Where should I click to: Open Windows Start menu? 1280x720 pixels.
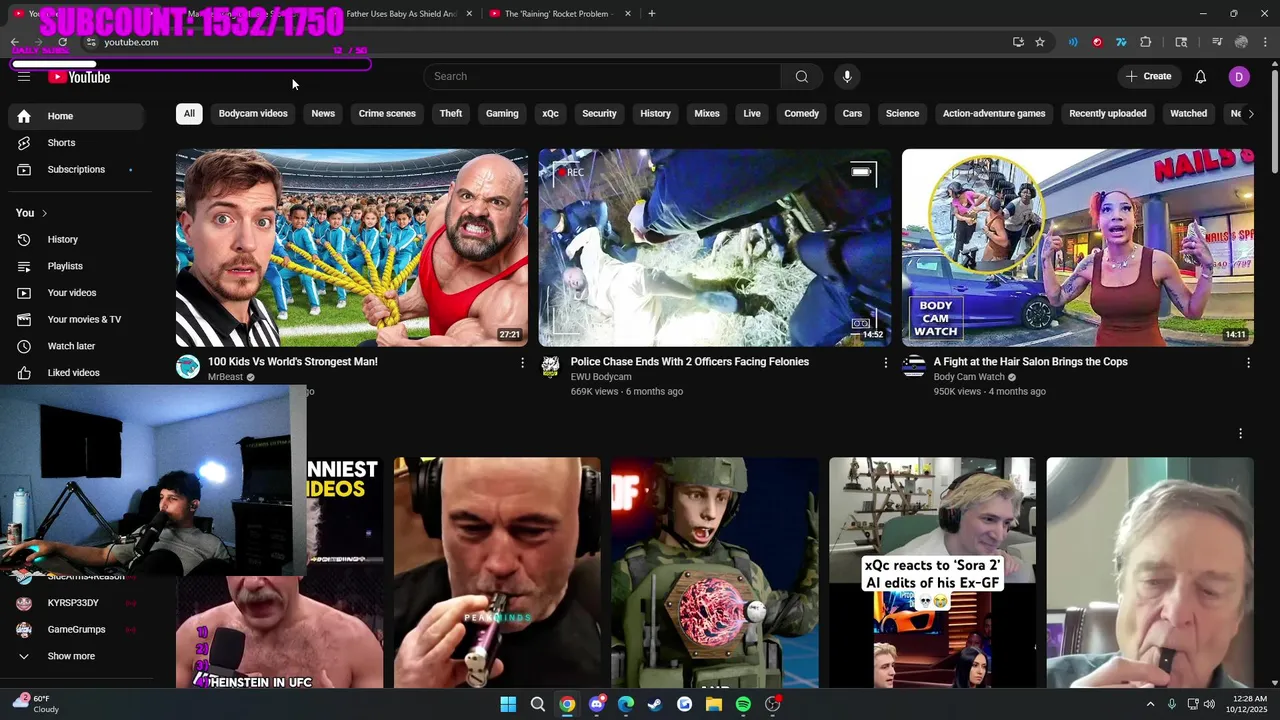[508, 705]
